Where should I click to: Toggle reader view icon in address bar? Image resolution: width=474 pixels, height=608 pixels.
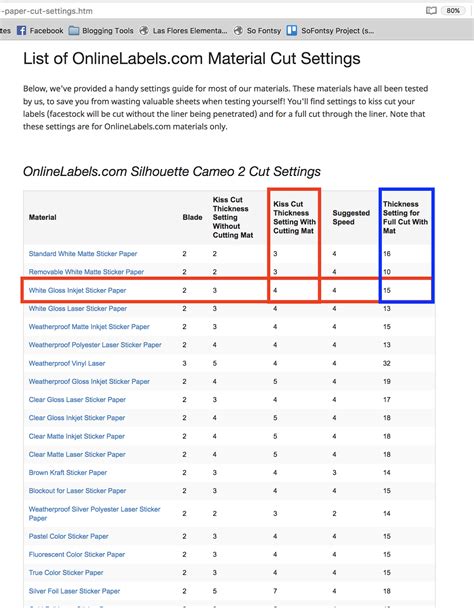tap(431, 10)
